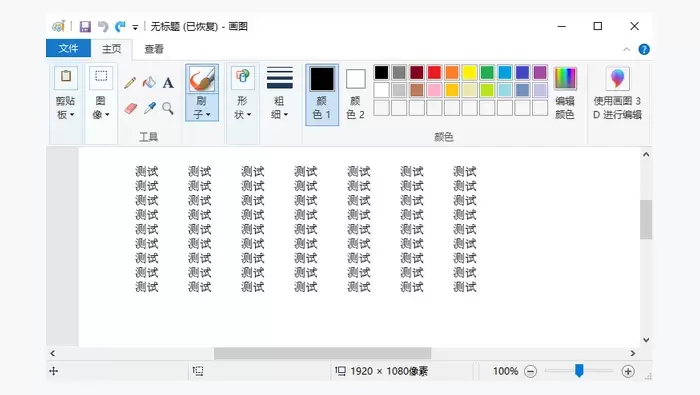The width and height of the screenshot is (700, 395).
Task: Click the Tools (工具) group label
Action: tap(149, 137)
